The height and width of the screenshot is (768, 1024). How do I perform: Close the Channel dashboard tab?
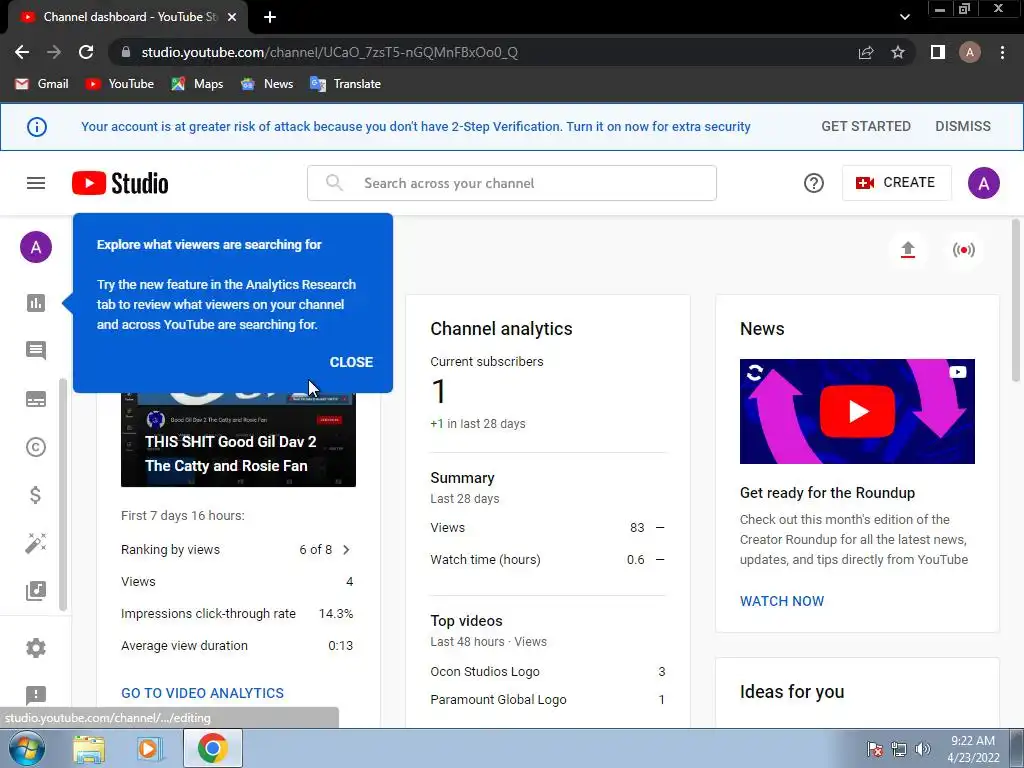pyautogui.click(x=232, y=17)
